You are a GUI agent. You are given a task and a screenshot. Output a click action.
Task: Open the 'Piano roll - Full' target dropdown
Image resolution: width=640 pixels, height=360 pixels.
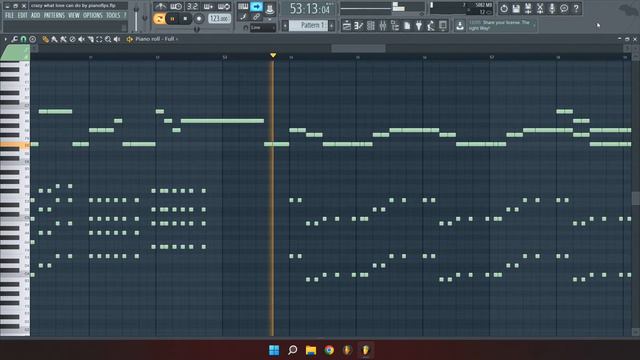(x=156, y=39)
